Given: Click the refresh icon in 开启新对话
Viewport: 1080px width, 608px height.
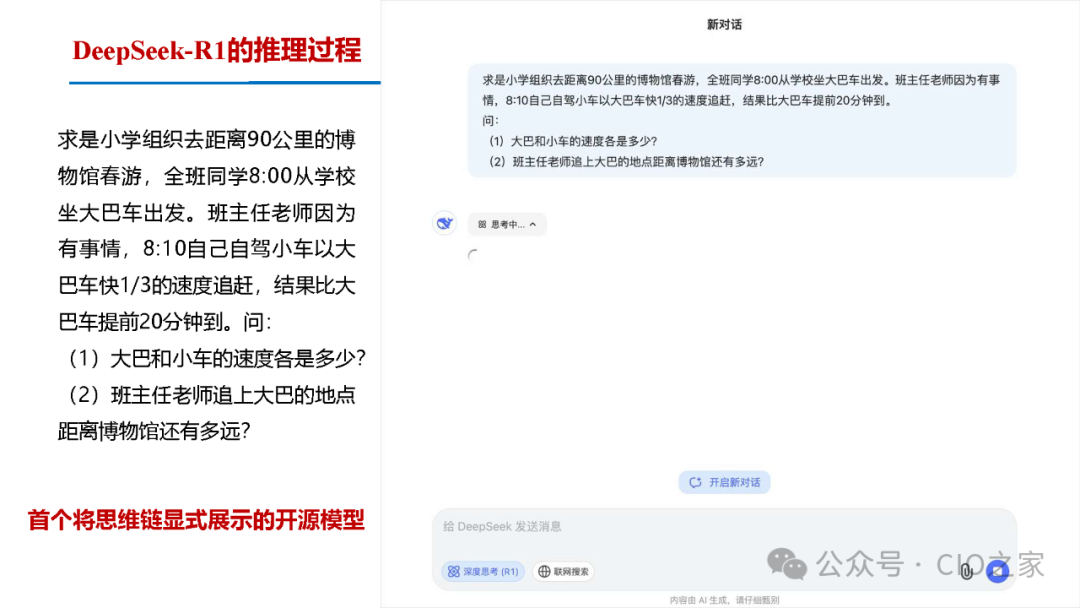Looking at the screenshot, I should coord(695,483).
